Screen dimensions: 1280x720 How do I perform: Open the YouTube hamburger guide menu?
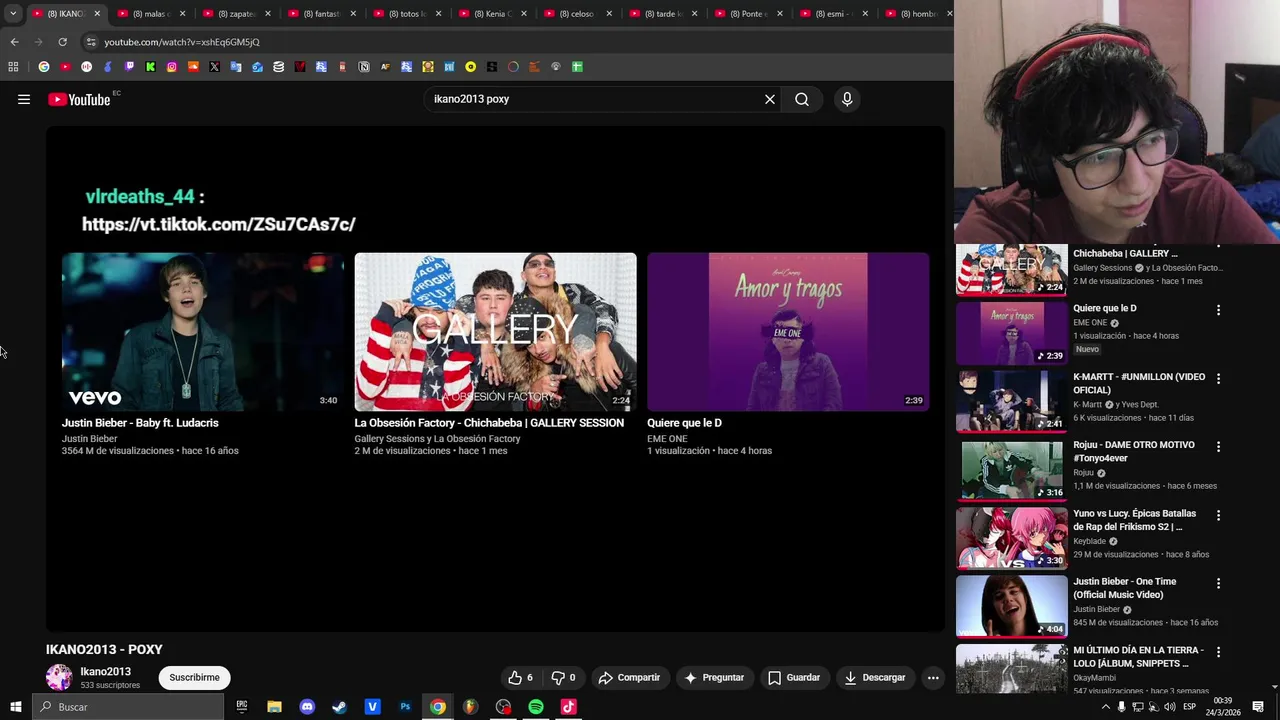coord(24,99)
